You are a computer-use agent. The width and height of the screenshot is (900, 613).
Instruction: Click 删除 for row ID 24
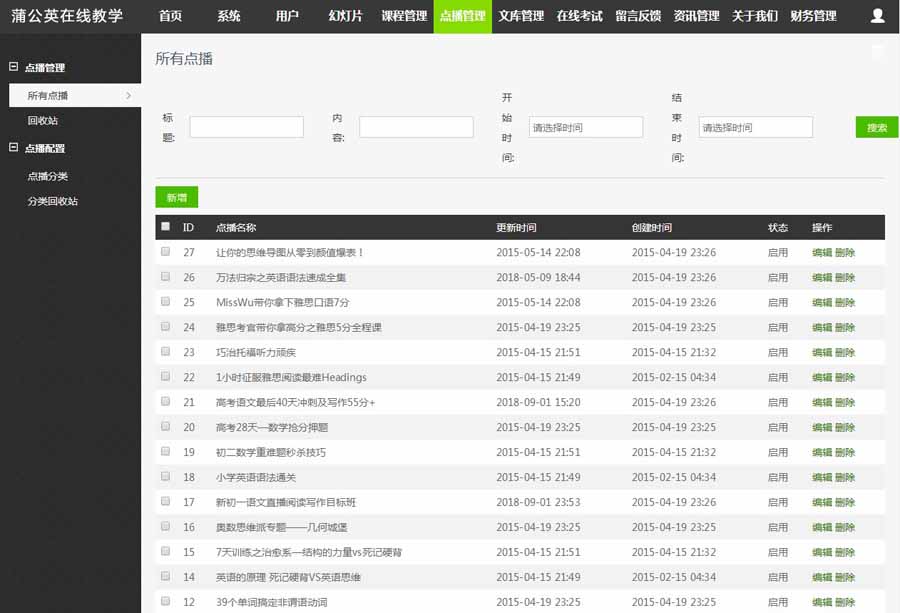[x=845, y=328]
